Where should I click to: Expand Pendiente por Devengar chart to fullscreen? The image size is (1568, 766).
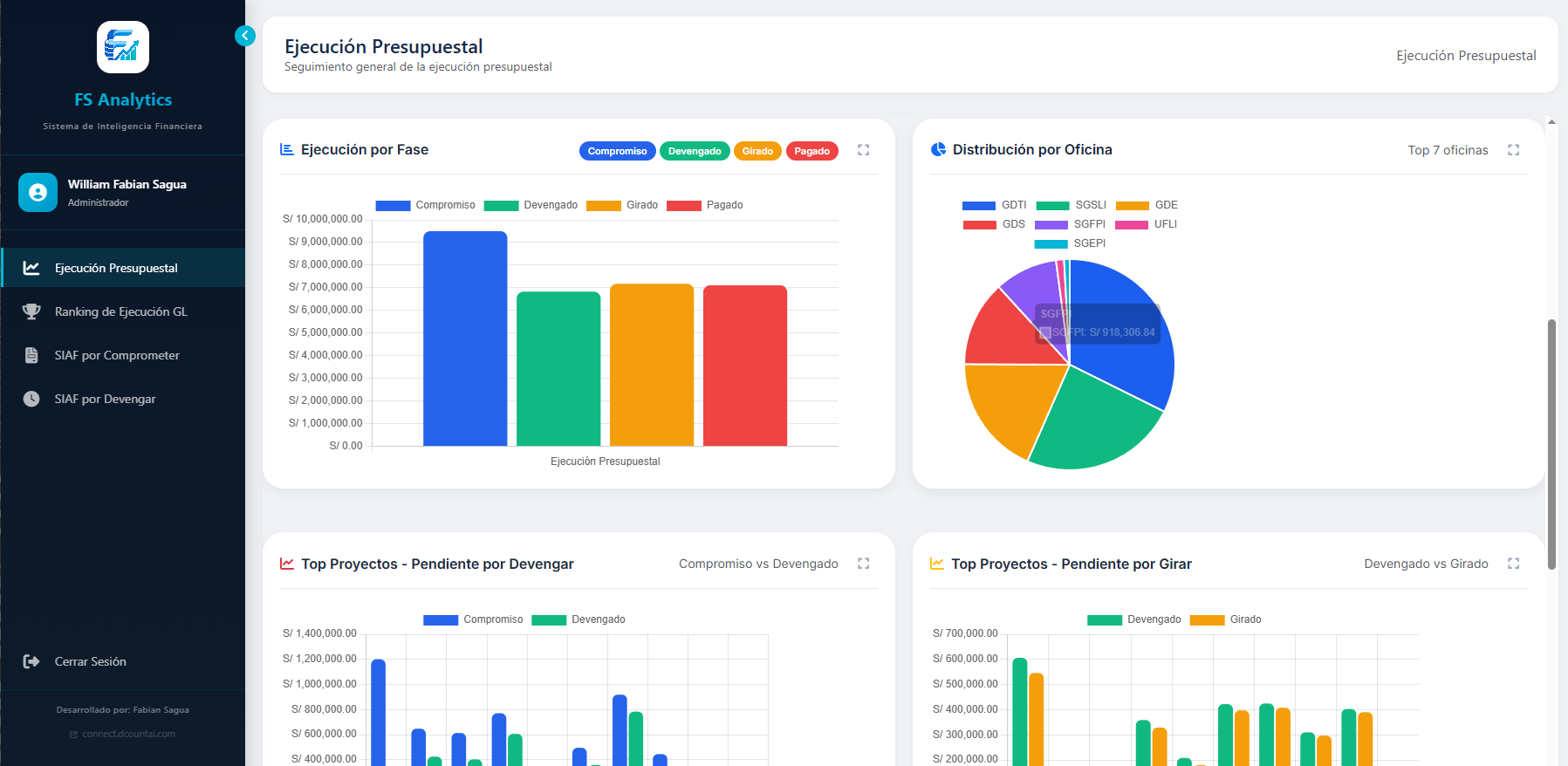pyautogui.click(x=863, y=564)
